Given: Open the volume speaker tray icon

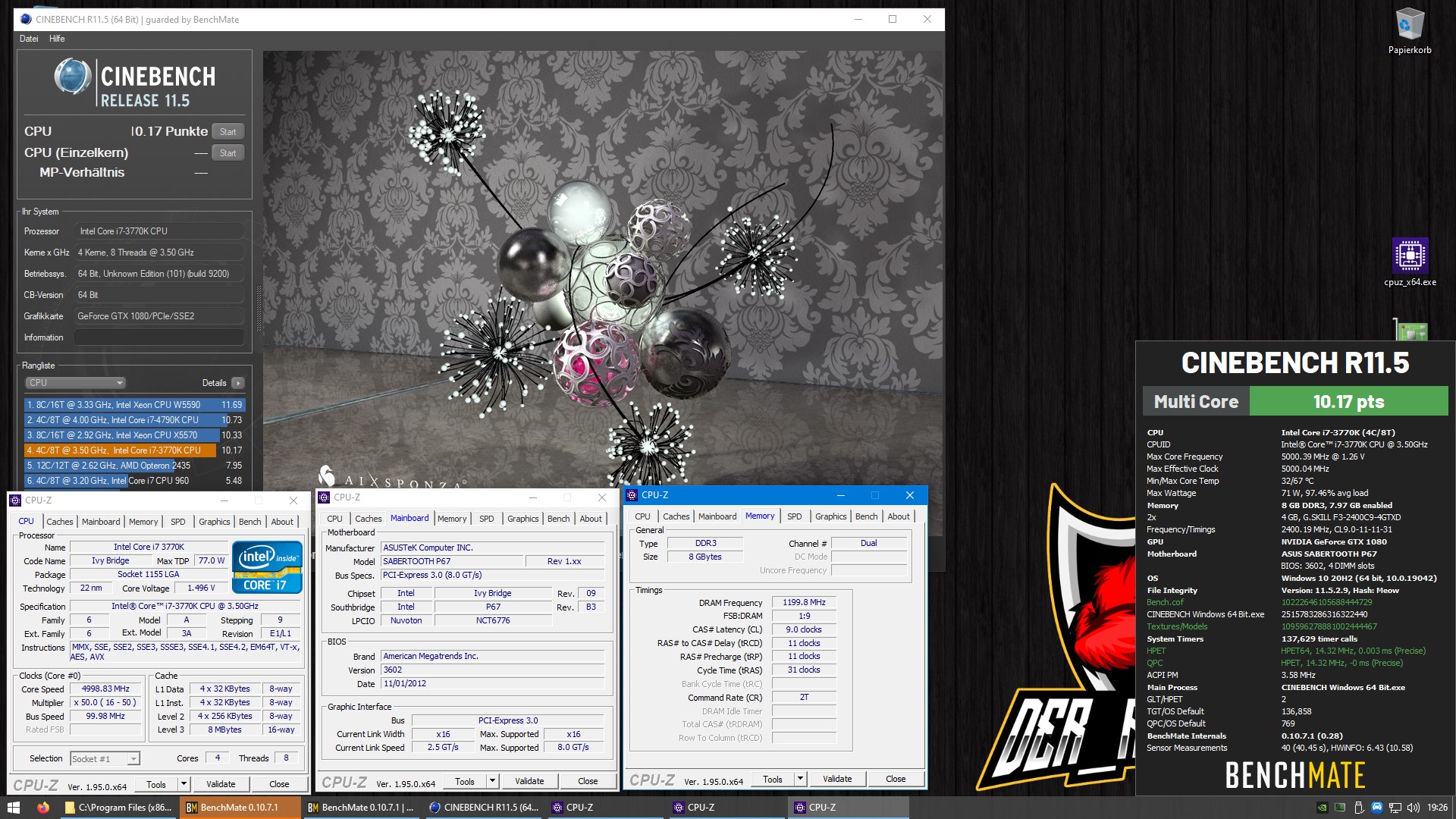Looking at the screenshot, I should point(1413,808).
